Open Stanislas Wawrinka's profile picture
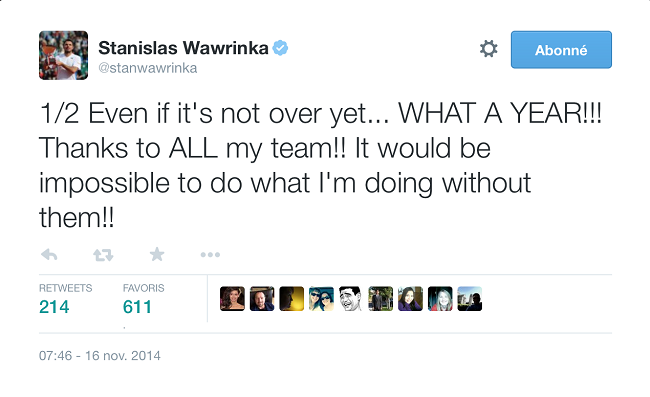 click(x=63, y=55)
